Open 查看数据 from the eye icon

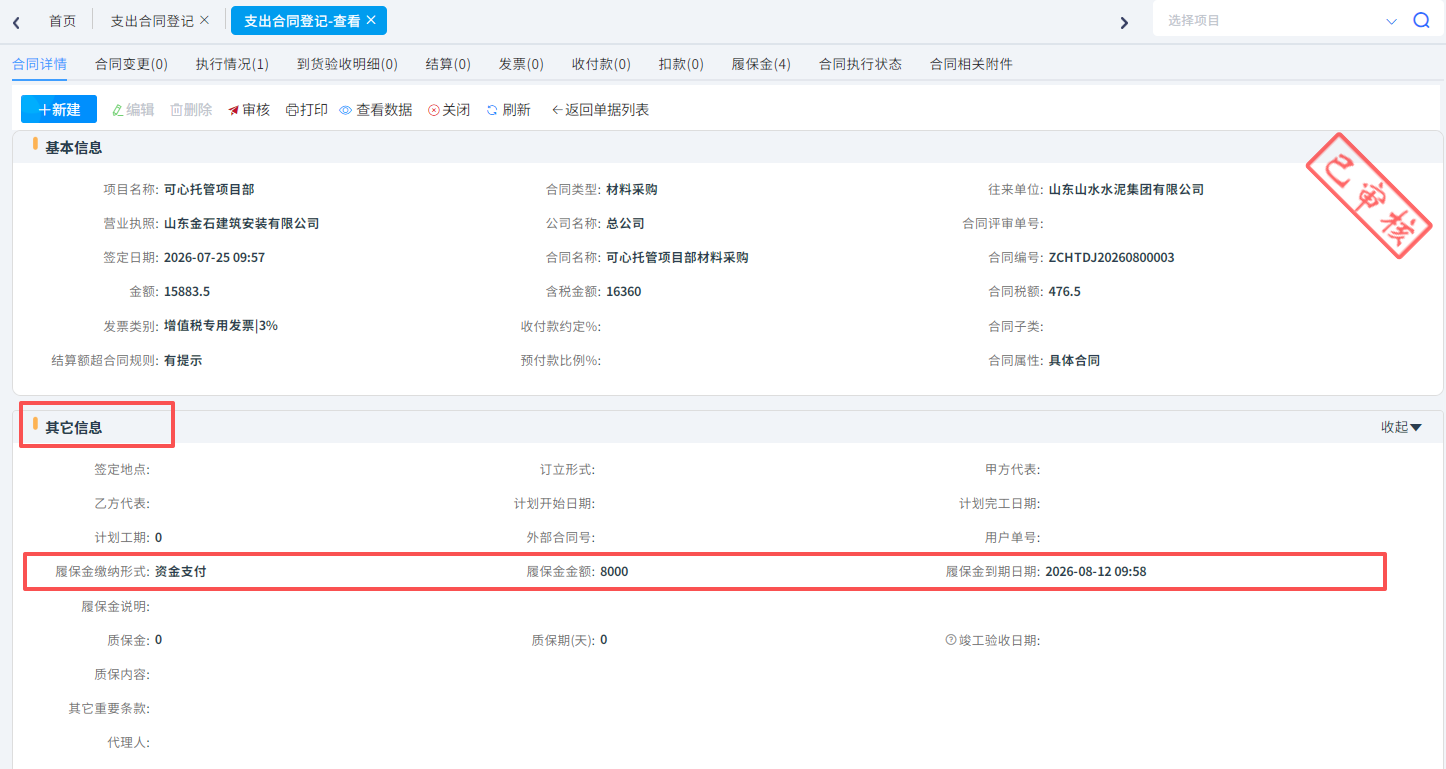376,110
